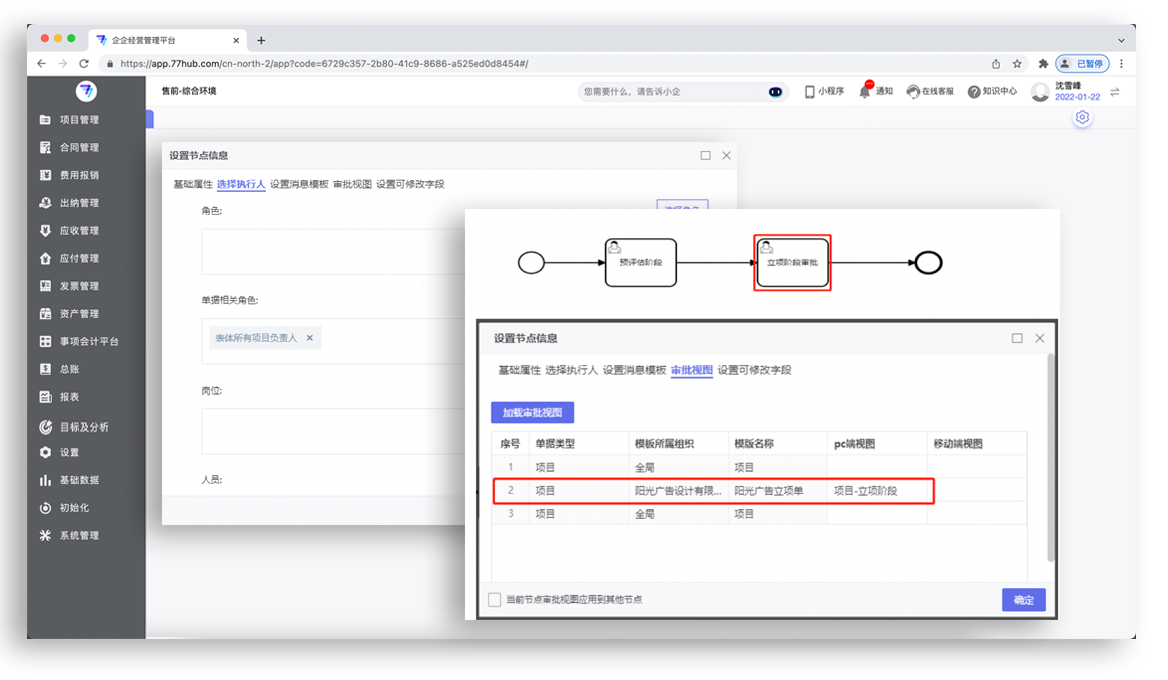Click the 加载审批视图 button
The image size is (1168, 680).
[533, 413]
